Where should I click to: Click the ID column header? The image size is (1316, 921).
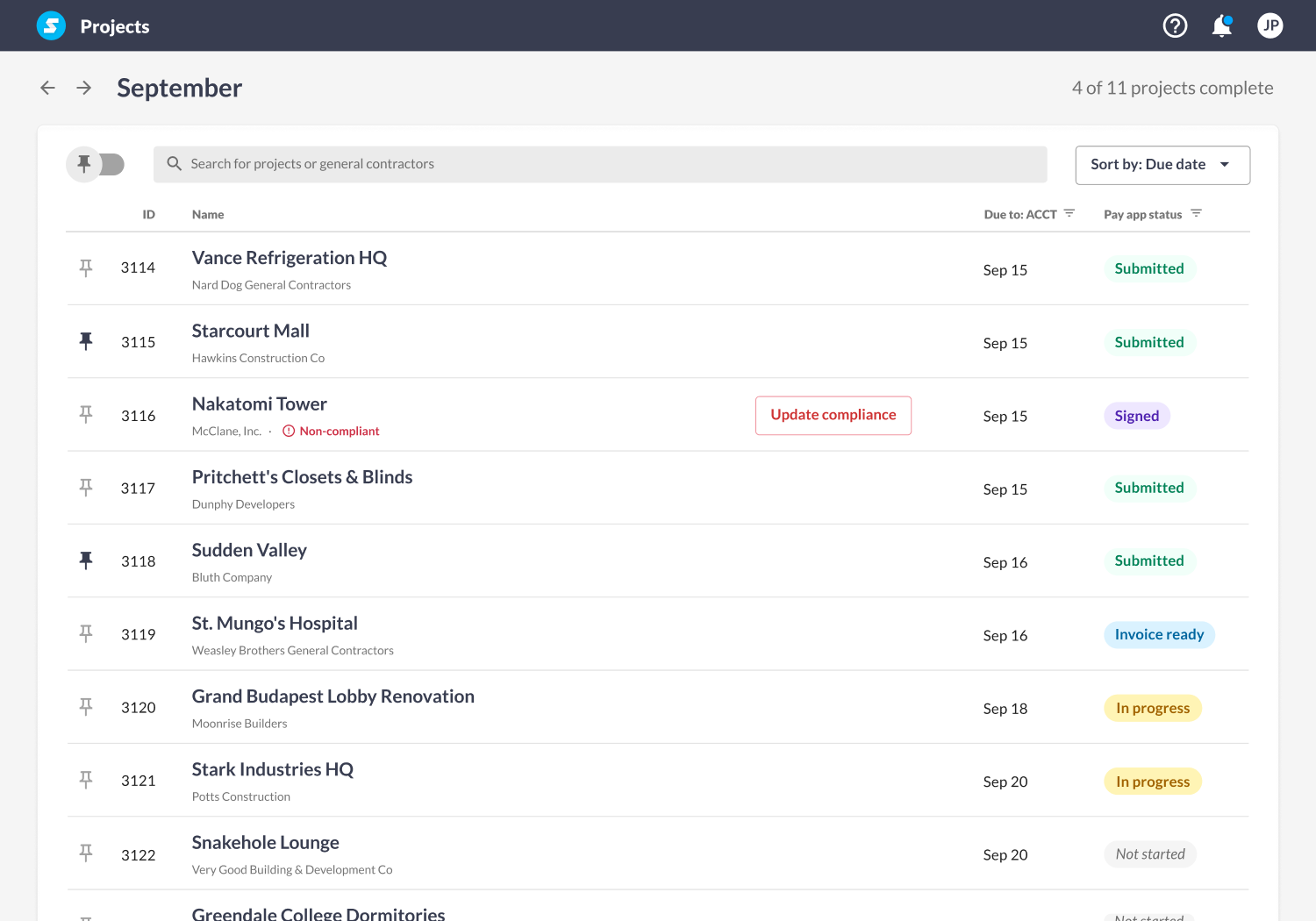coord(149,214)
